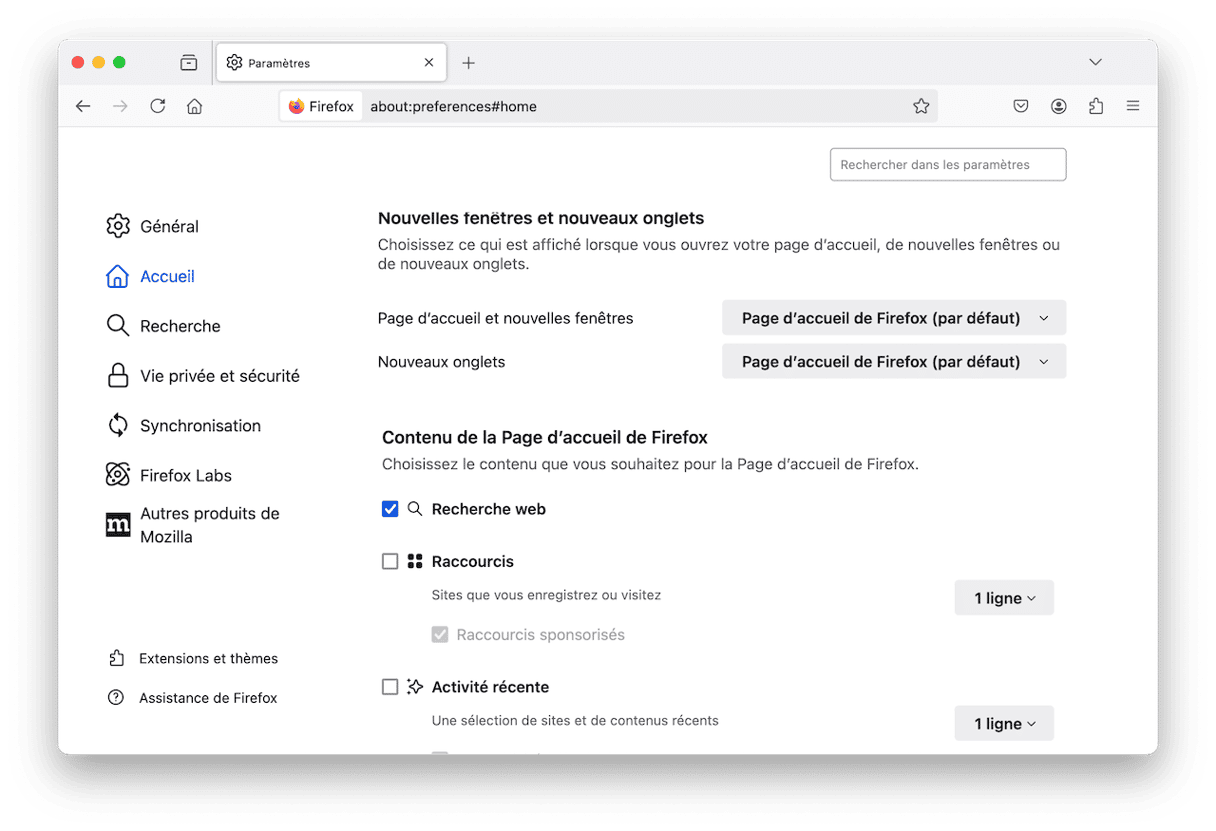Enable the Activité récente checkbox
This screenshot has width=1216, height=831.
390,687
